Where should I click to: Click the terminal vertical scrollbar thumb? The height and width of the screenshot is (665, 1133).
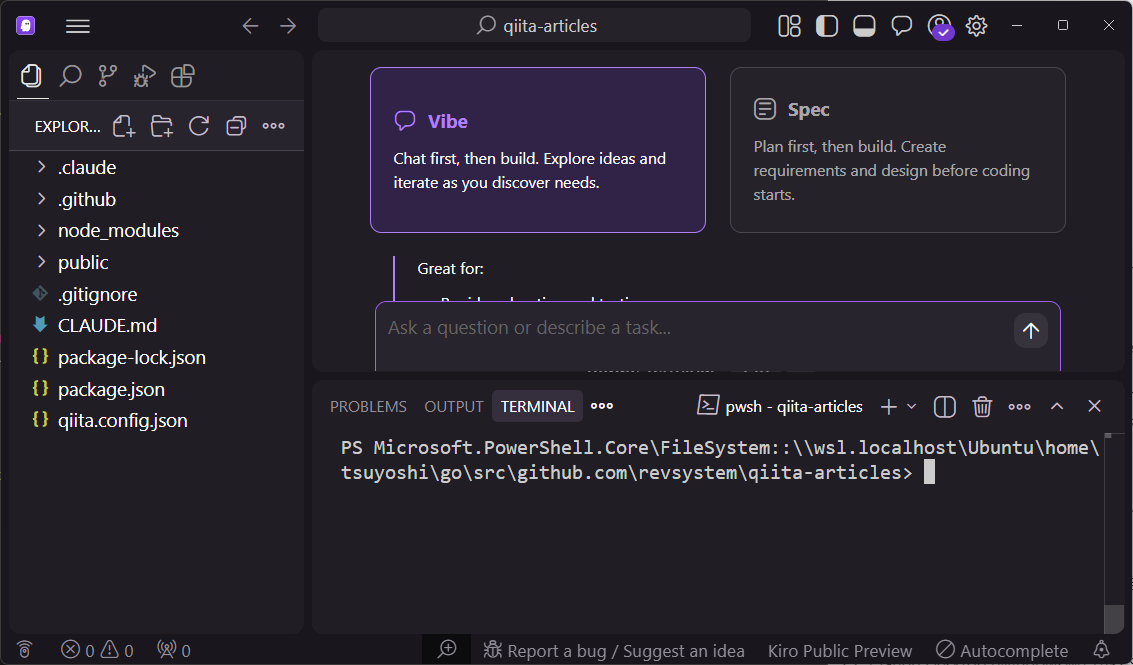(x=1112, y=618)
